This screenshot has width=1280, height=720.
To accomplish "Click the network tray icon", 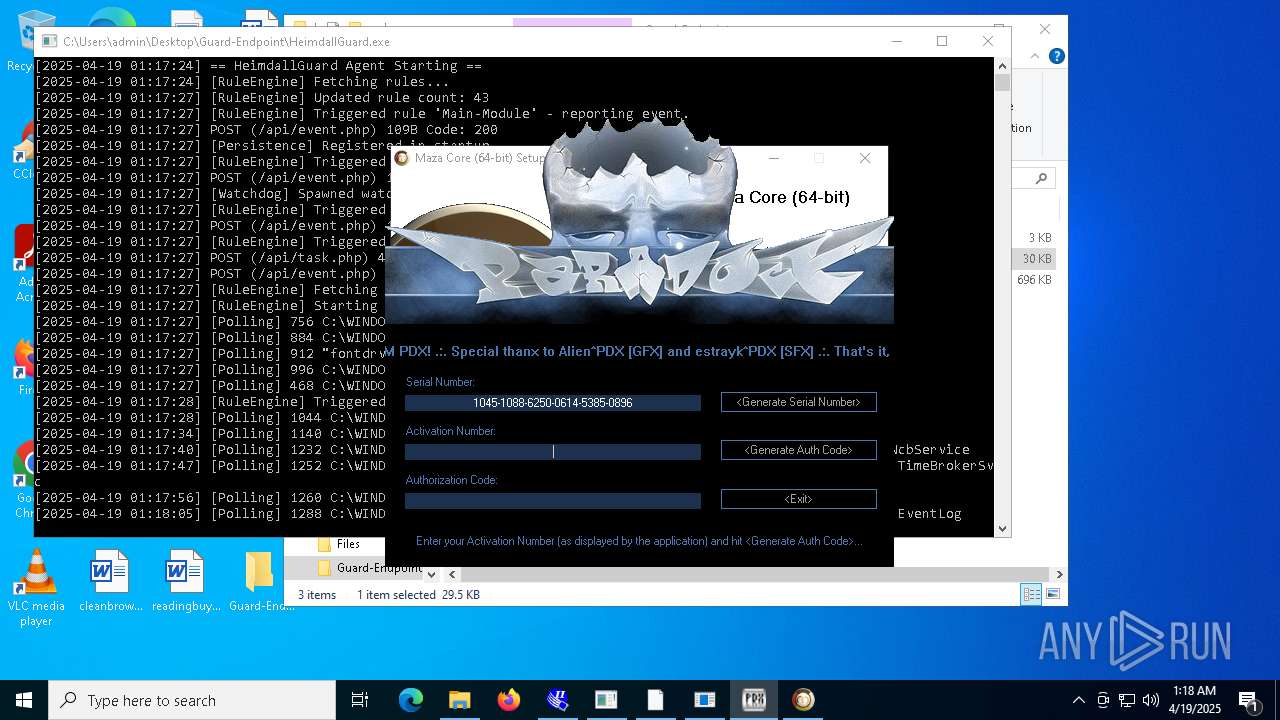I will pos(1127,700).
